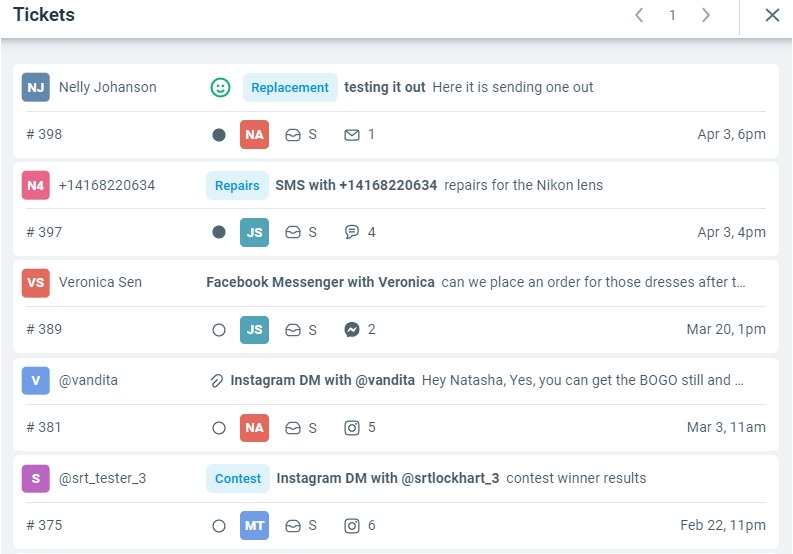The height and width of the screenshot is (554, 793).
Task: Toggle the empty status circle on ticket 389
Action: click(219, 329)
